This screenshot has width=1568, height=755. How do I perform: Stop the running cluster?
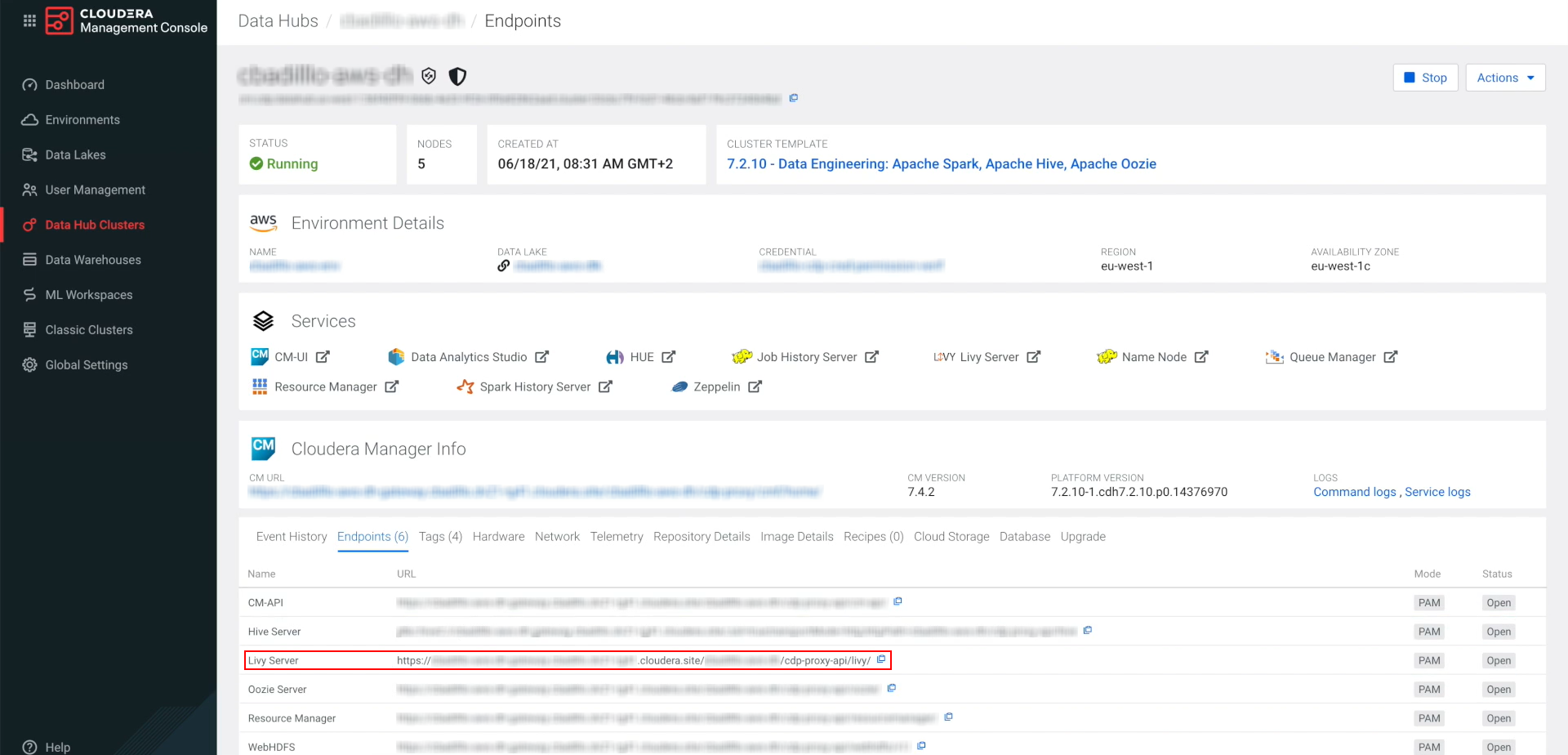tap(1425, 78)
